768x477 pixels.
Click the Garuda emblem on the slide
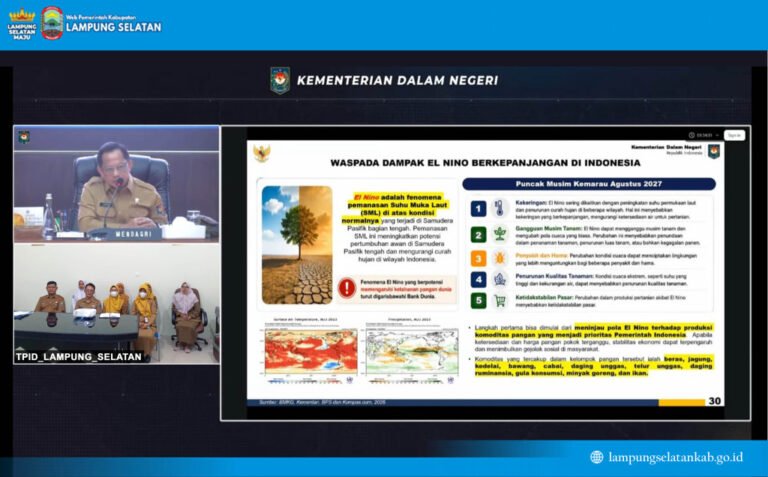click(261, 153)
